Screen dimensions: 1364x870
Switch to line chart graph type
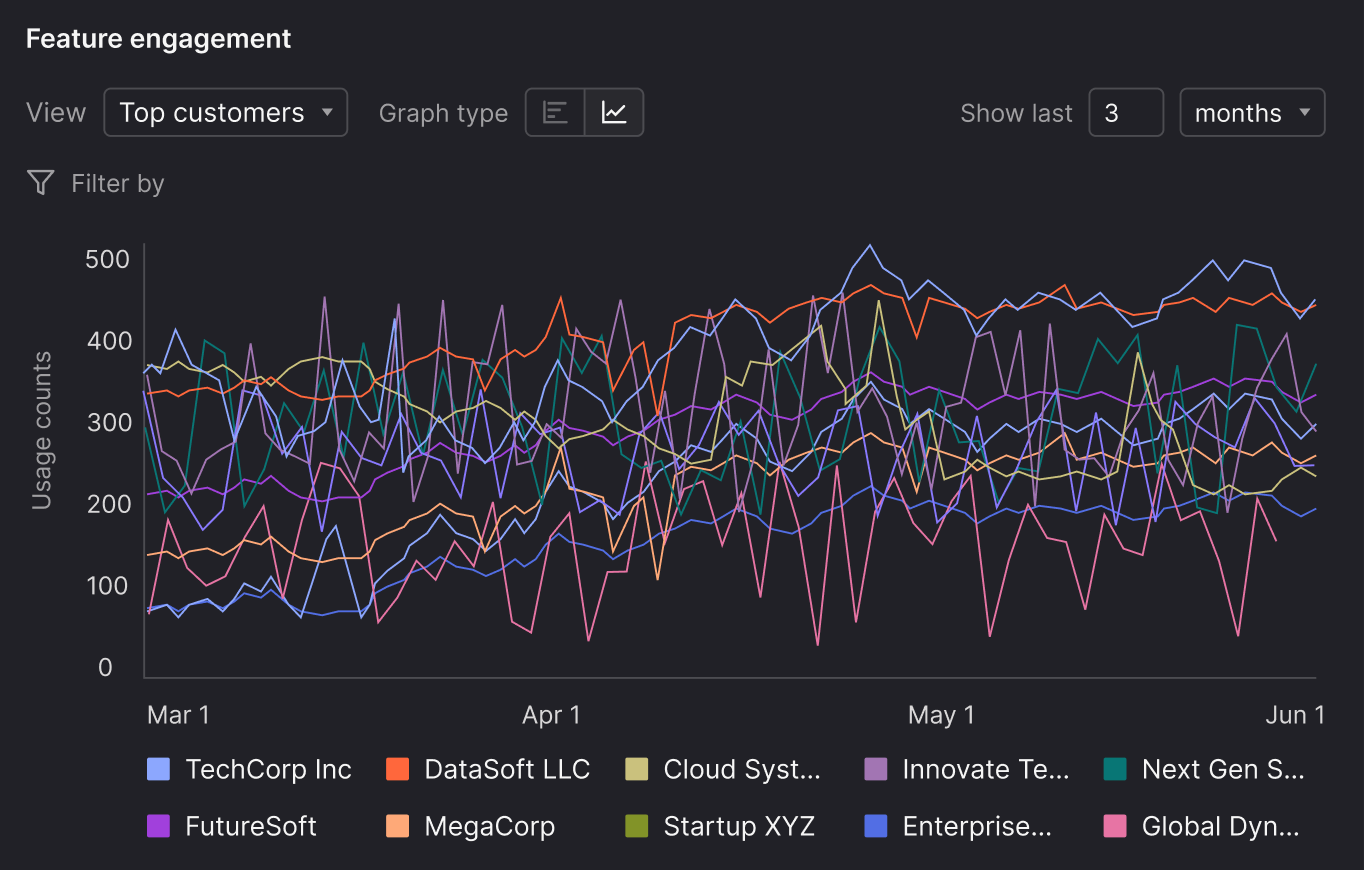(614, 112)
